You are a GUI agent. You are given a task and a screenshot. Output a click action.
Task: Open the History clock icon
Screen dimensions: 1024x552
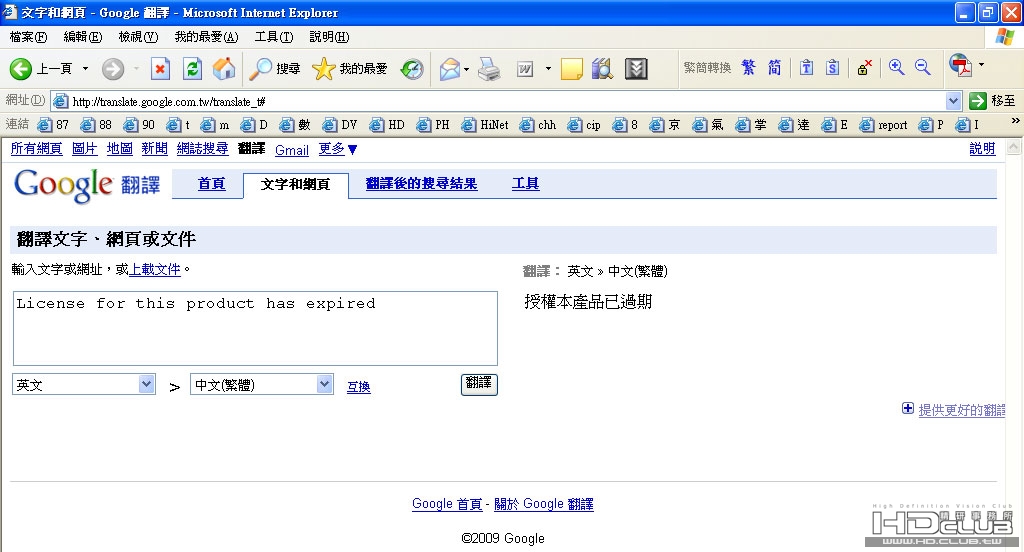click(x=412, y=69)
